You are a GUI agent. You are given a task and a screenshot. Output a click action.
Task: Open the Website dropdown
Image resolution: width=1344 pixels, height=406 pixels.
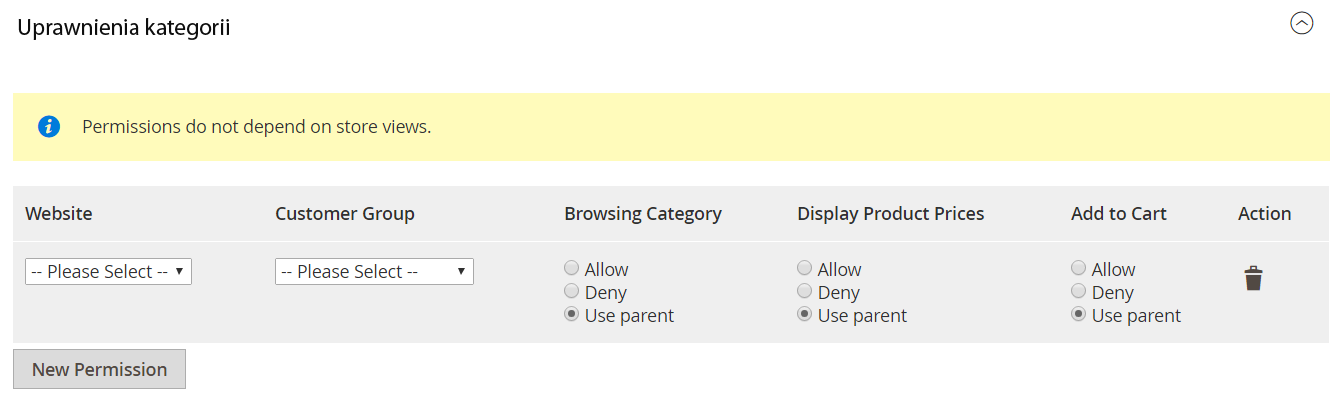click(108, 271)
